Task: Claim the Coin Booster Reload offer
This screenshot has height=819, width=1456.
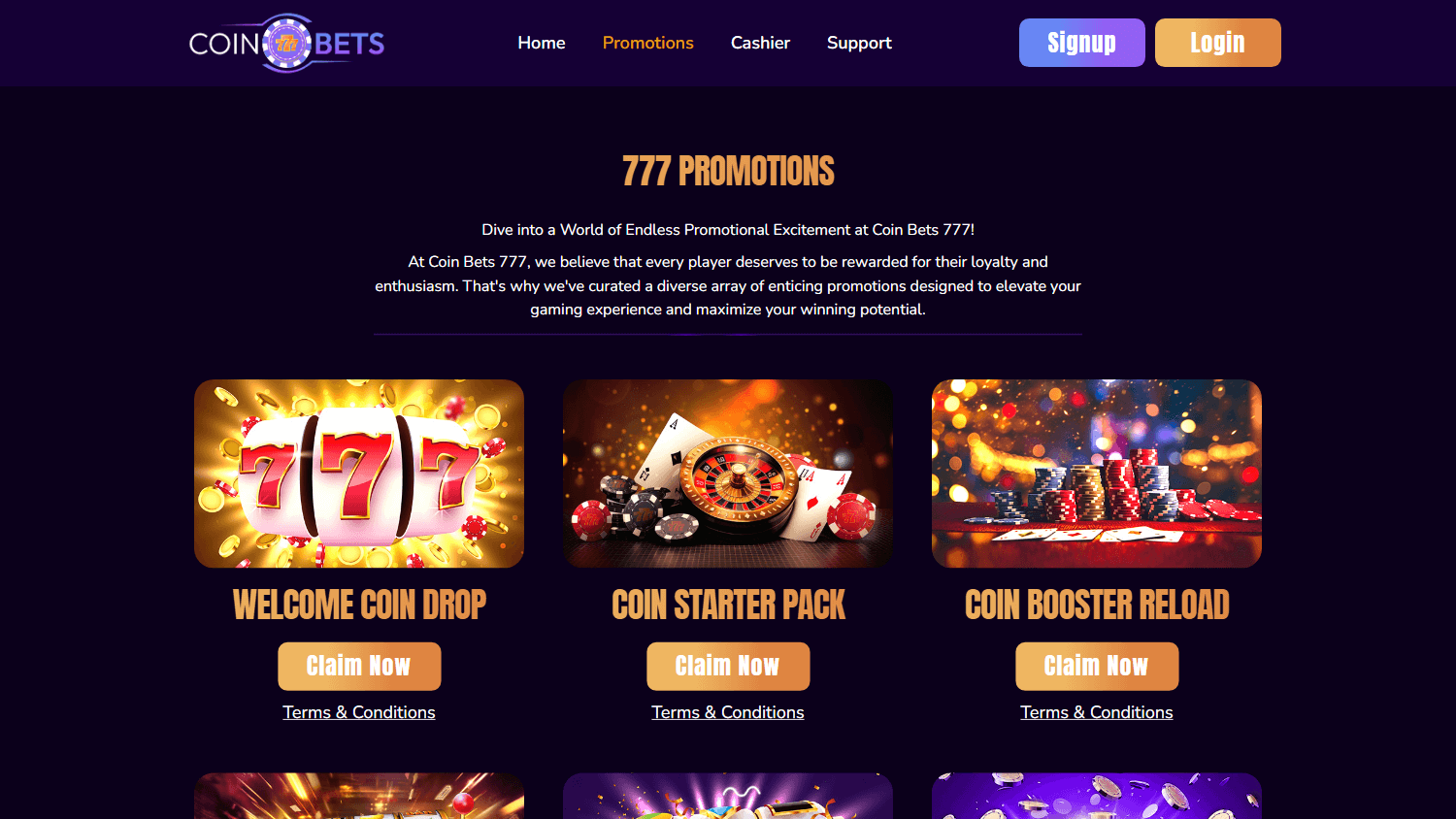Action: [x=1097, y=667]
